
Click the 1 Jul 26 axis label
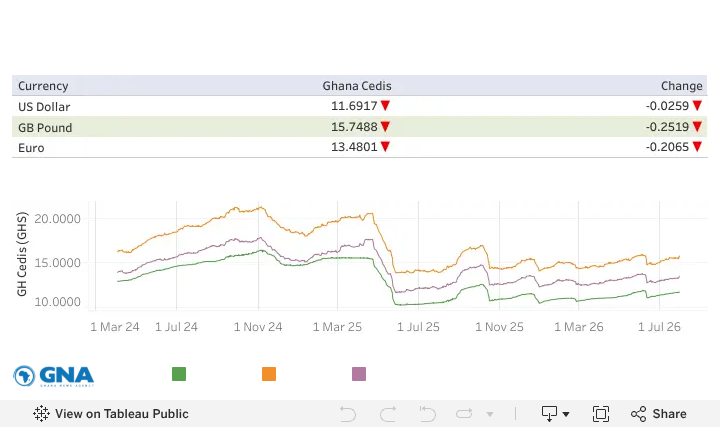tap(659, 327)
